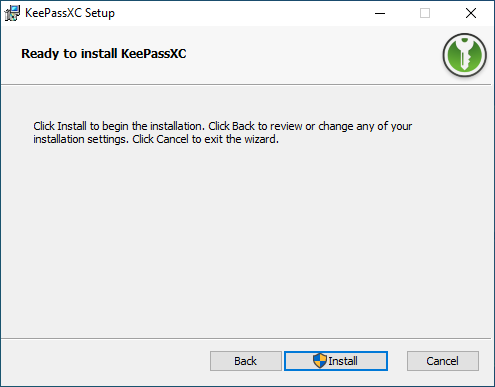This screenshot has width=495, height=387.
Task: Click the 'Click Install to begin' instruction line
Action: [223, 126]
